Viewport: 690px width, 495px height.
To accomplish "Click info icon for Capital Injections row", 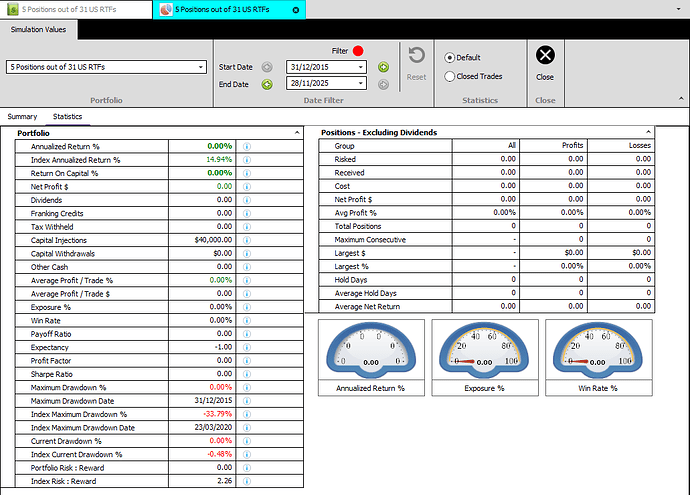I will pyautogui.click(x=246, y=240).
